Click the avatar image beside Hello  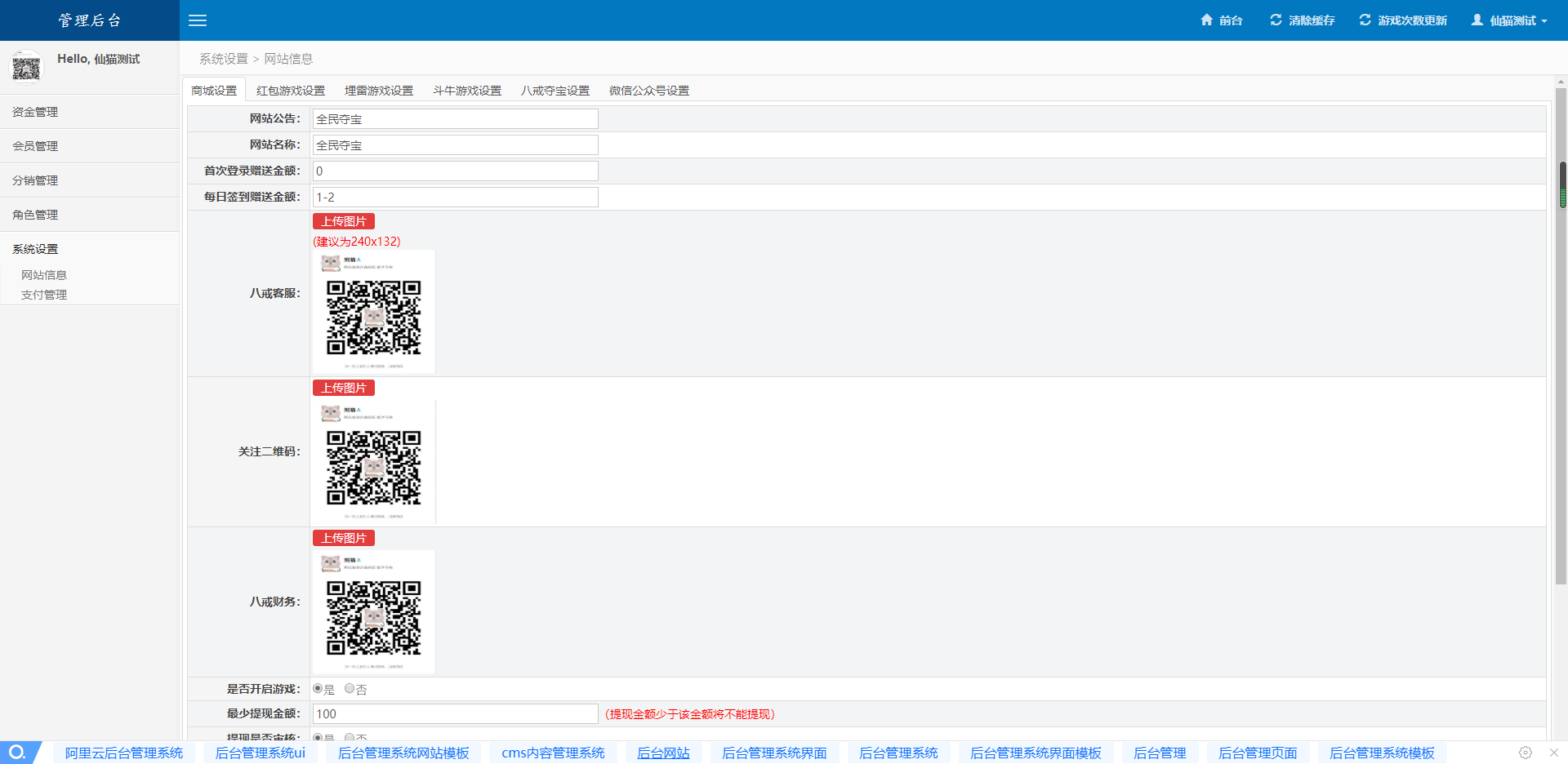26,67
